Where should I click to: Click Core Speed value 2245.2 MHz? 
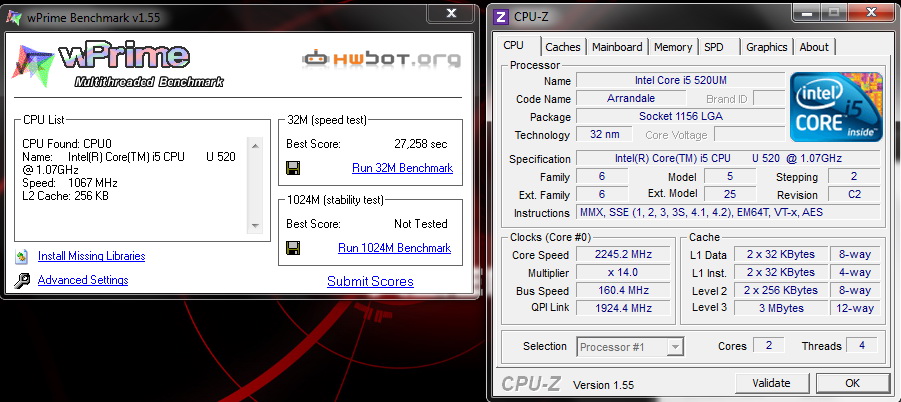623,254
